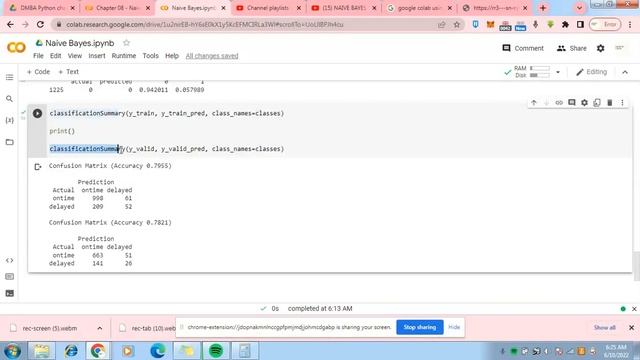Expand rec-screen (5).webm download options
This screenshot has width=640, height=360.
tap(100, 328)
